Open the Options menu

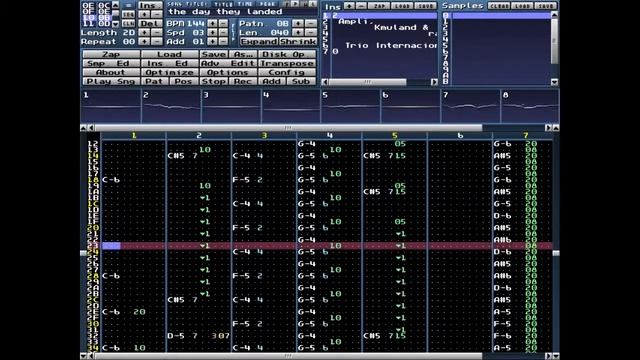point(228,72)
